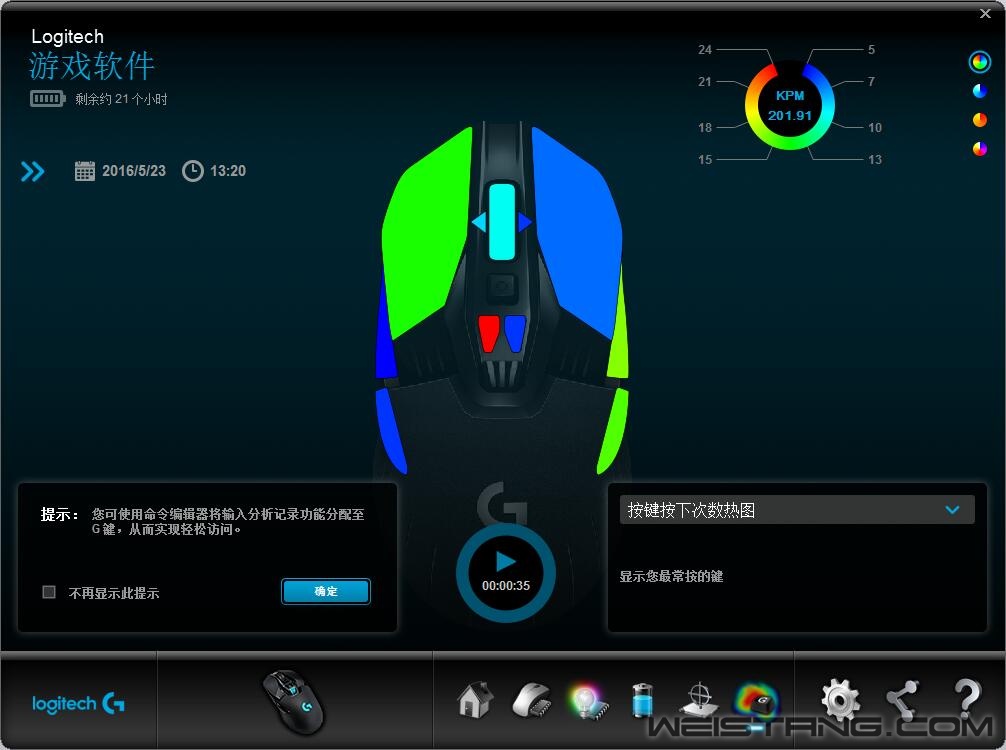Click the cyan scroll wheel on mouse
The image size is (1006, 750).
click(502, 222)
